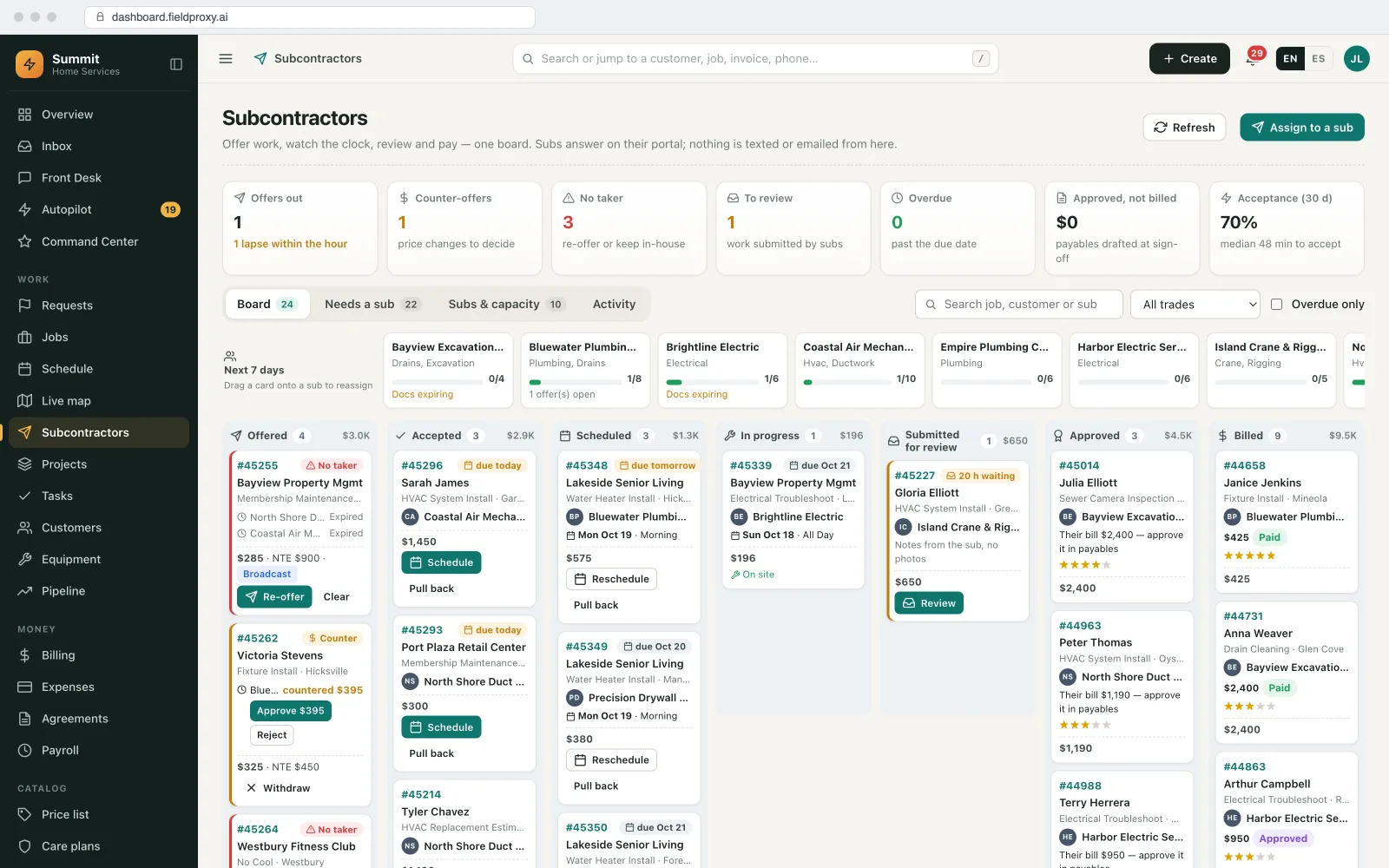Open Live map in the sidebar
This screenshot has width=1389, height=868.
99,400
